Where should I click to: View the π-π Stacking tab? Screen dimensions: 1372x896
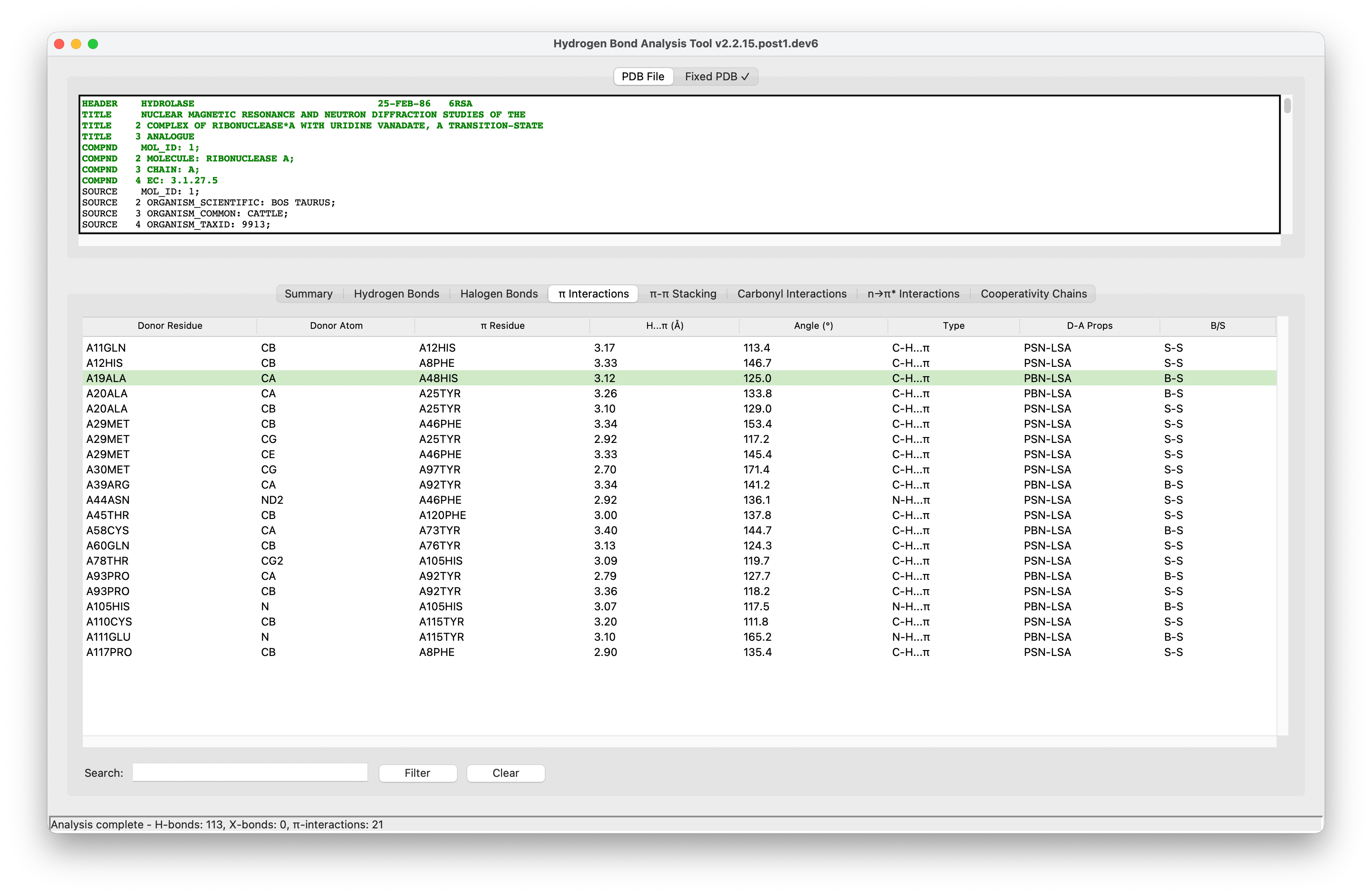pos(683,294)
